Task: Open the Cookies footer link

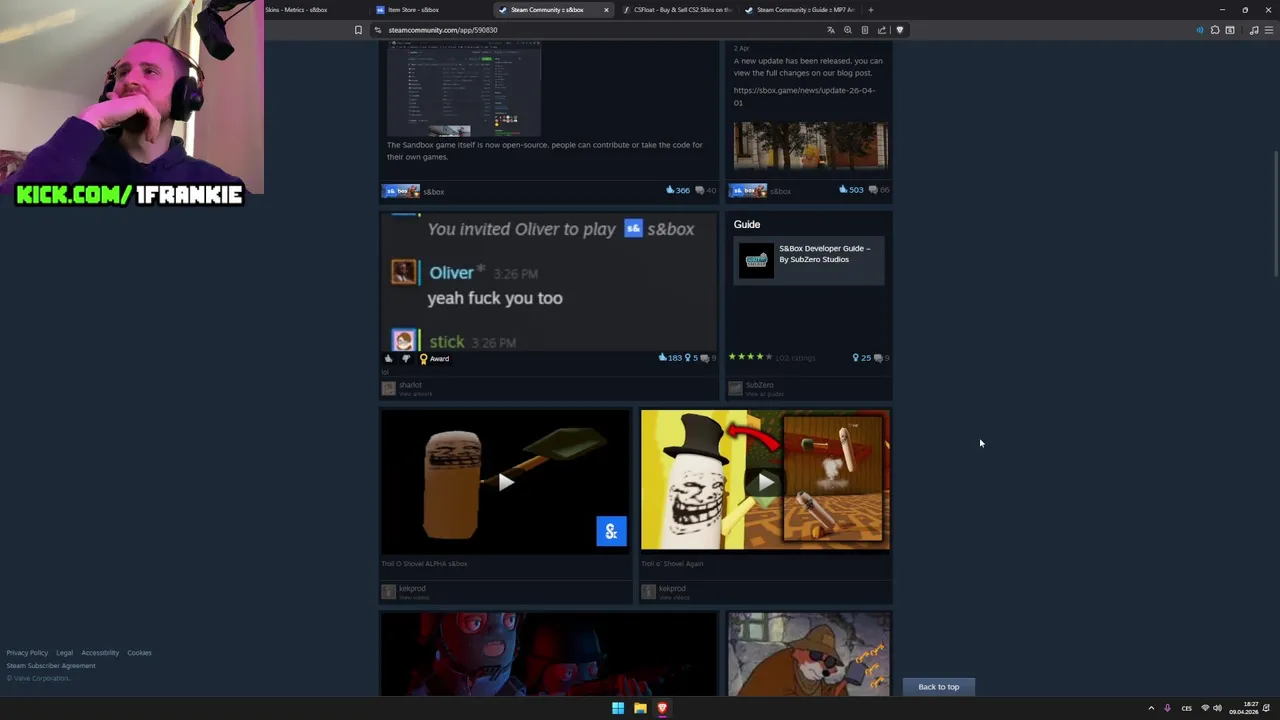Action: pos(139,653)
